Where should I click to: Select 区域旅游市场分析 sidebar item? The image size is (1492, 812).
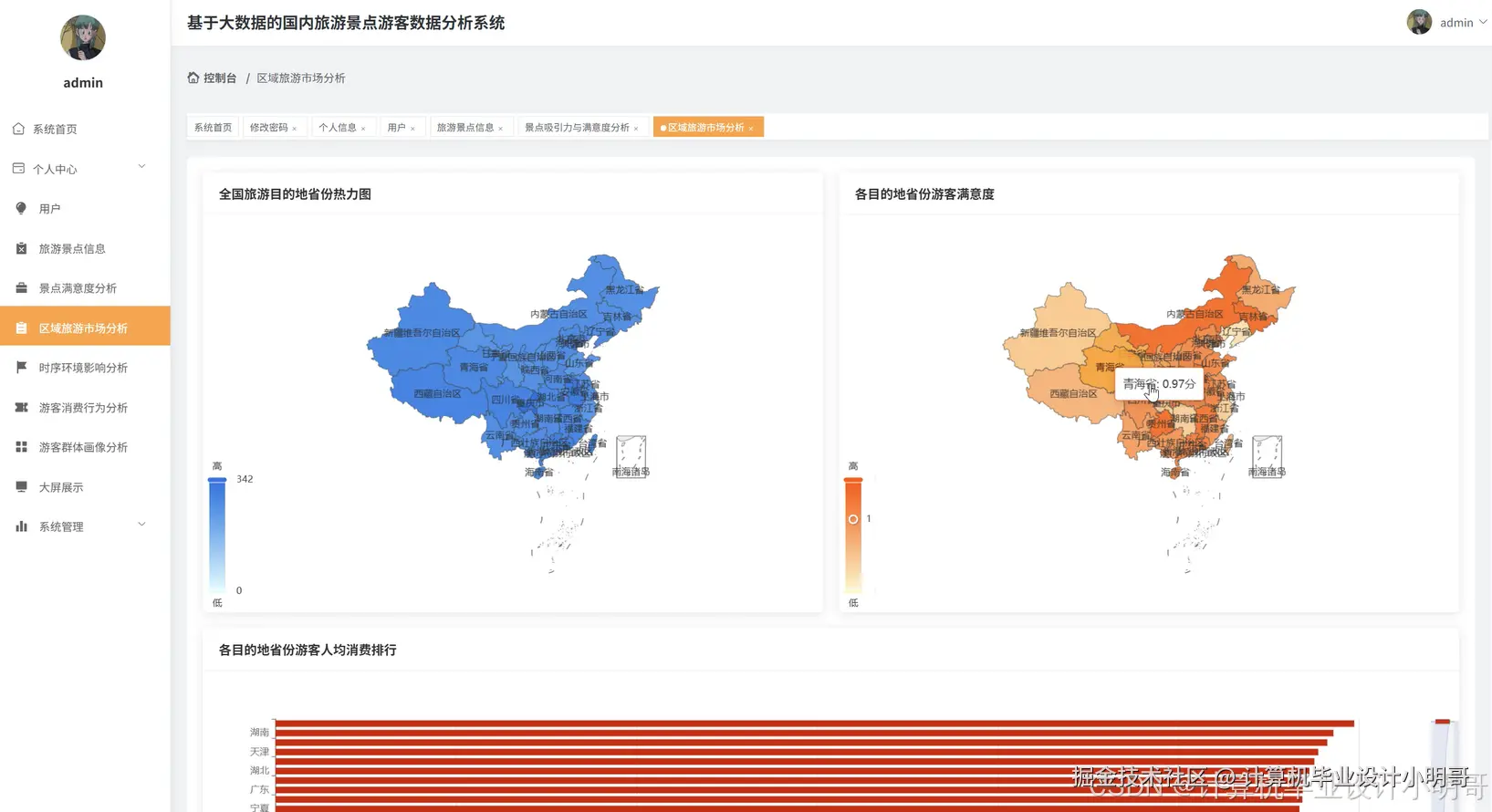click(85, 328)
